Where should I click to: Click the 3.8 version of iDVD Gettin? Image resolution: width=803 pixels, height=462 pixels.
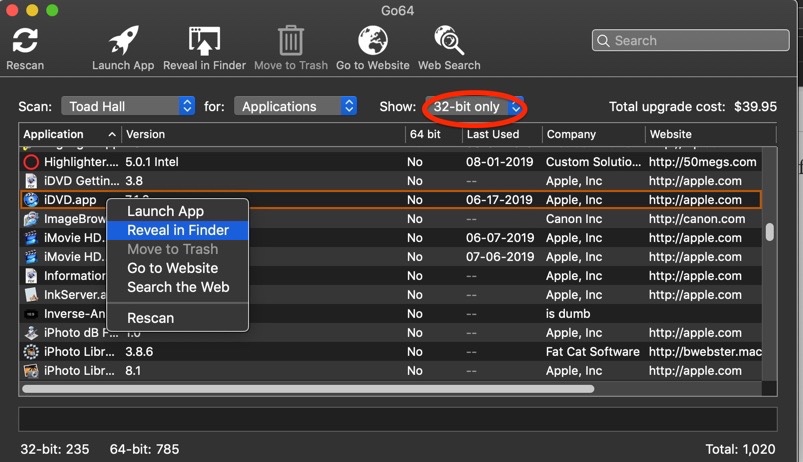pyautogui.click(x=134, y=181)
